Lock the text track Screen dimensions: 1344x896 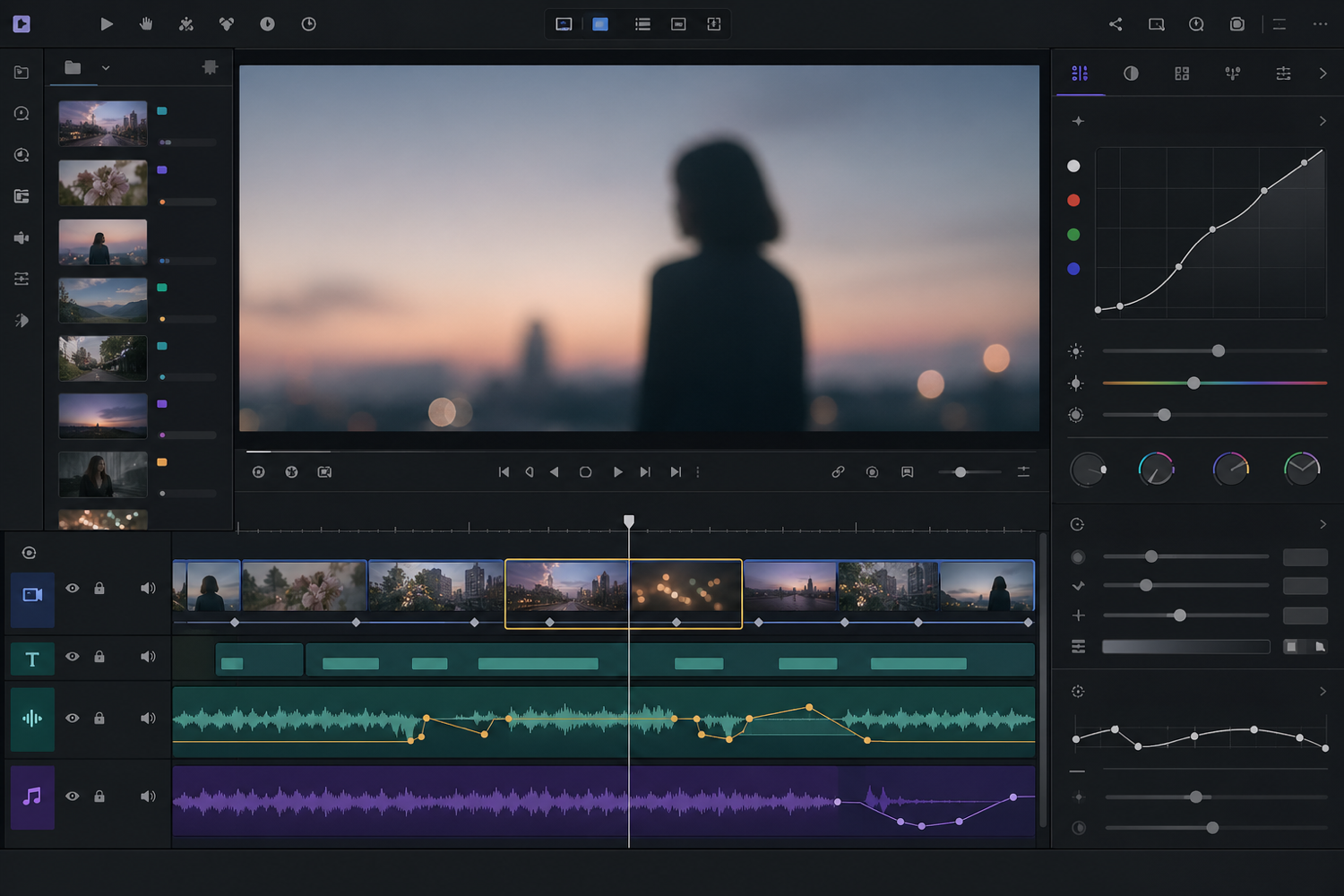(x=99, y=657)
